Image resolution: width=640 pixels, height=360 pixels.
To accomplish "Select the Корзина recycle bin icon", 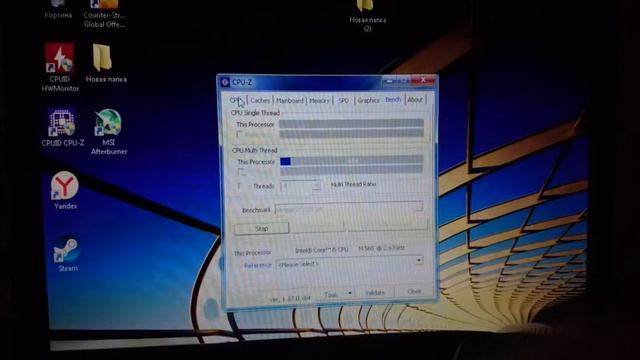I will pyautogui.click(x=58, y=10).
